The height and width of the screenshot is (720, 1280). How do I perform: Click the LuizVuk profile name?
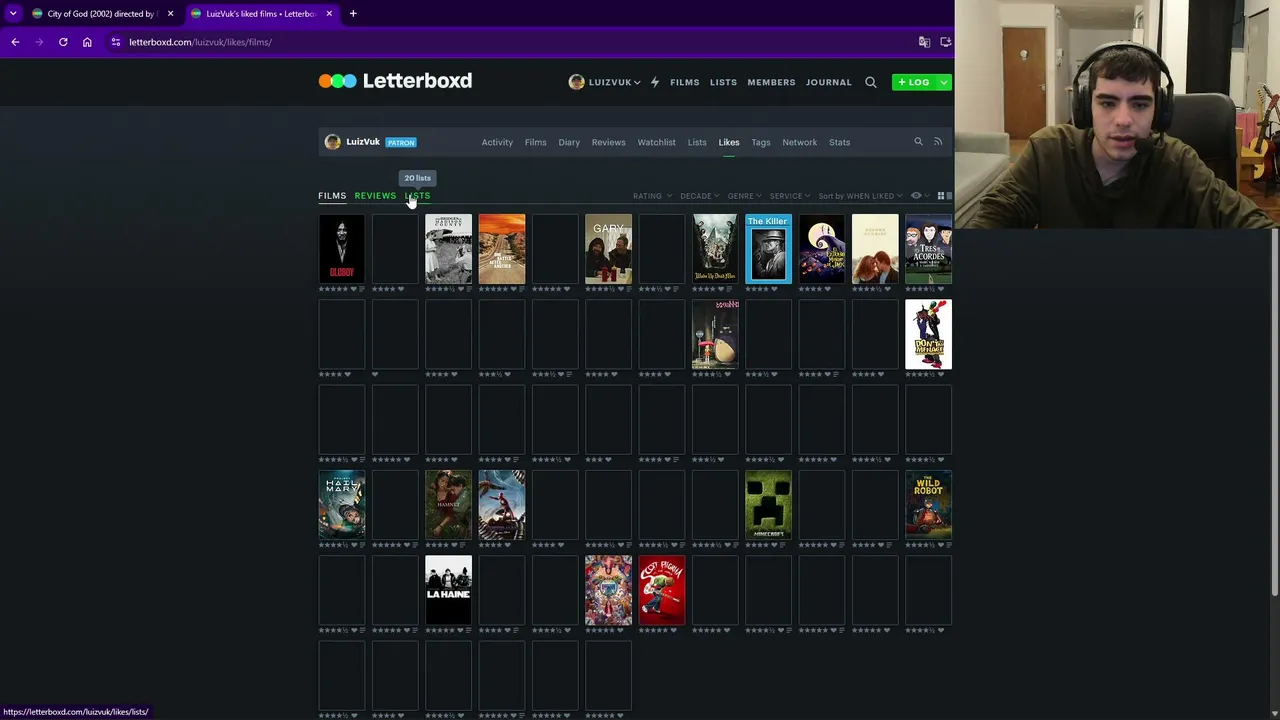363,142
